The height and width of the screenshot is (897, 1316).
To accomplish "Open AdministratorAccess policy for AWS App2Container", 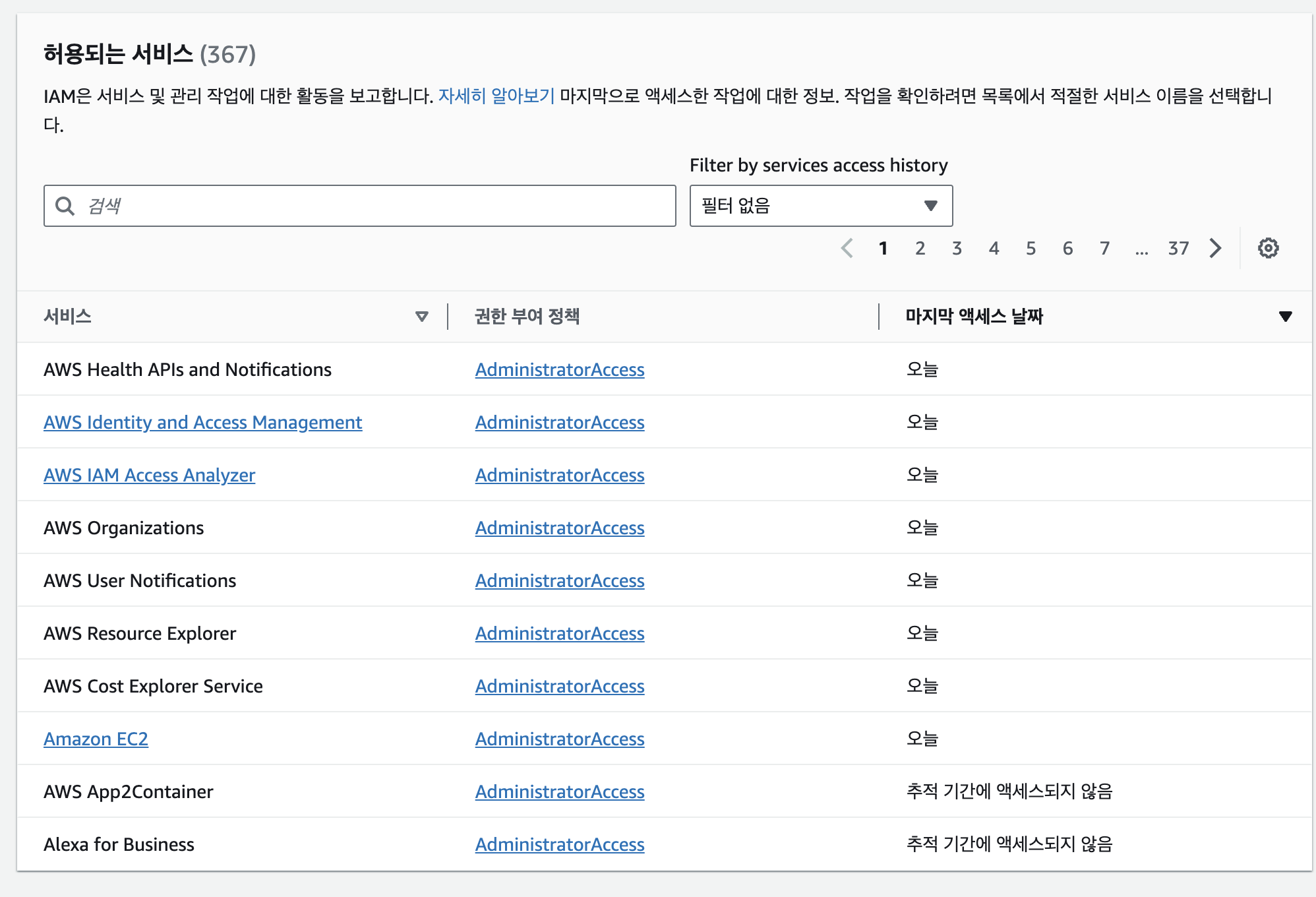I will (559, 791).
